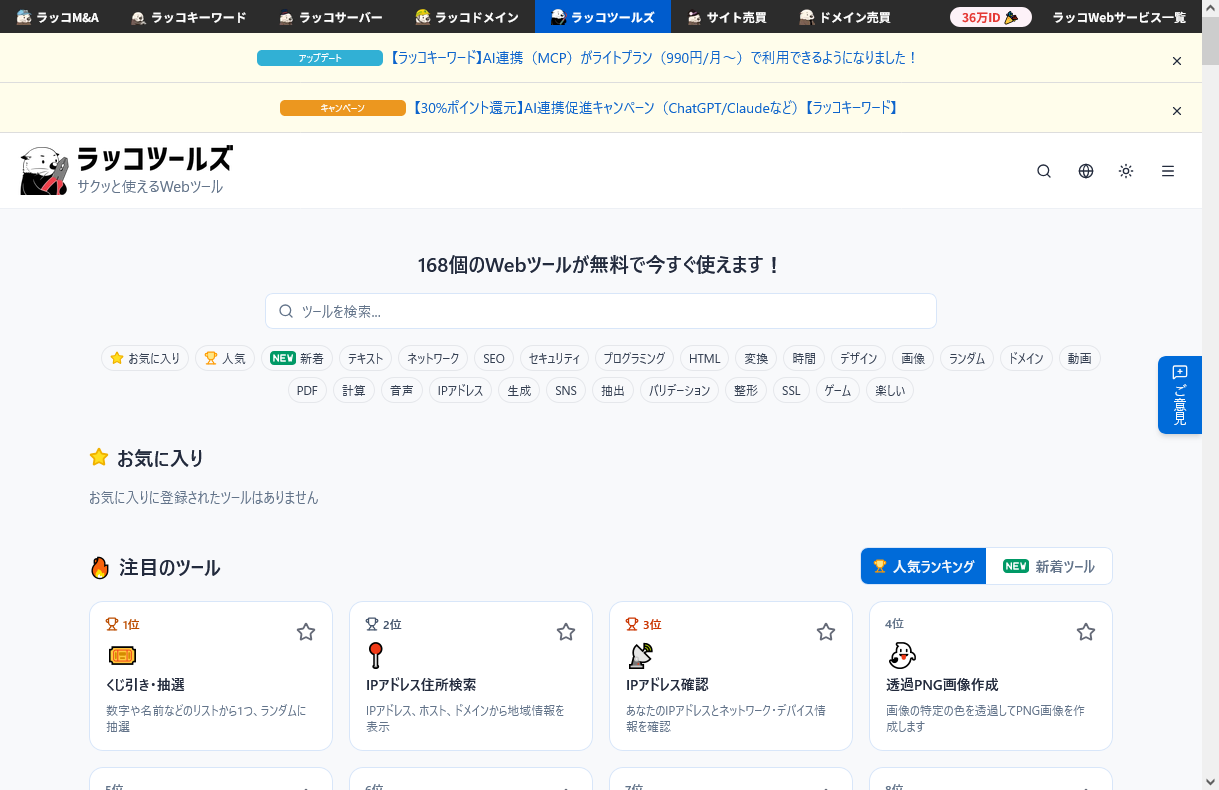Screen dimensions: 1219x790
Task: Filter by 生成 tag
Action: (519, 390)
